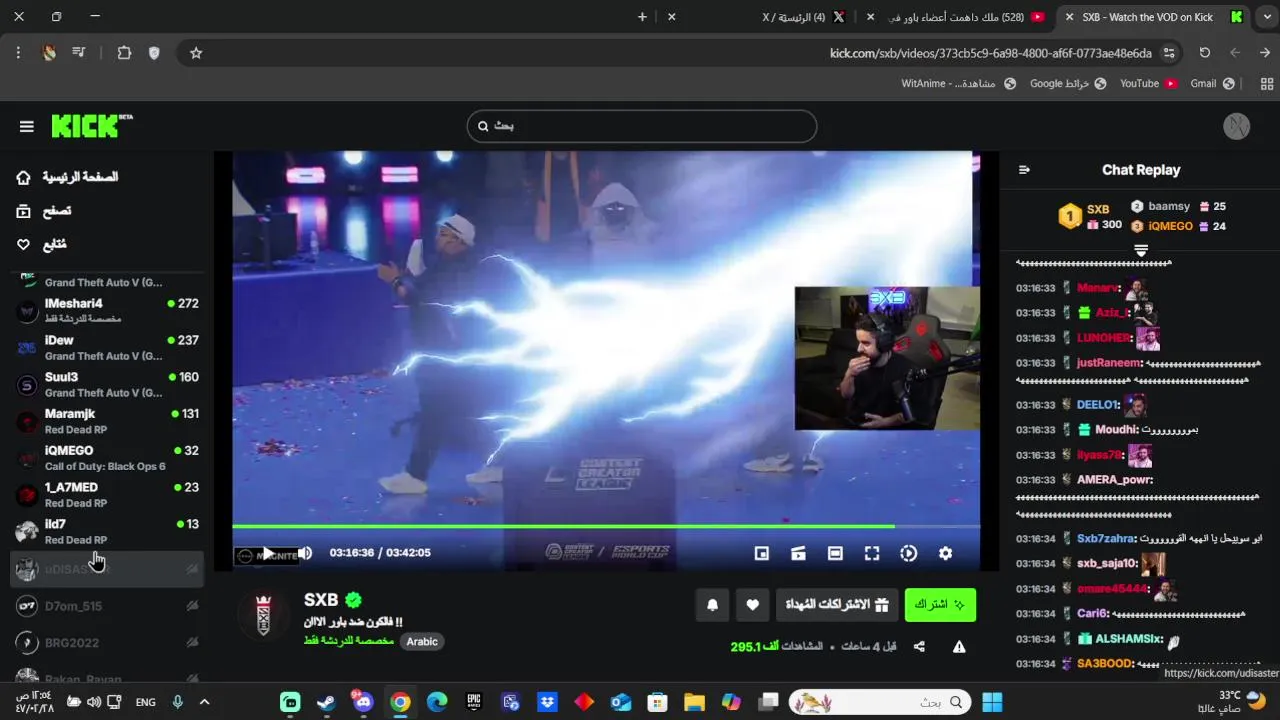Open the SXB channel name link

tap(321, 600)
